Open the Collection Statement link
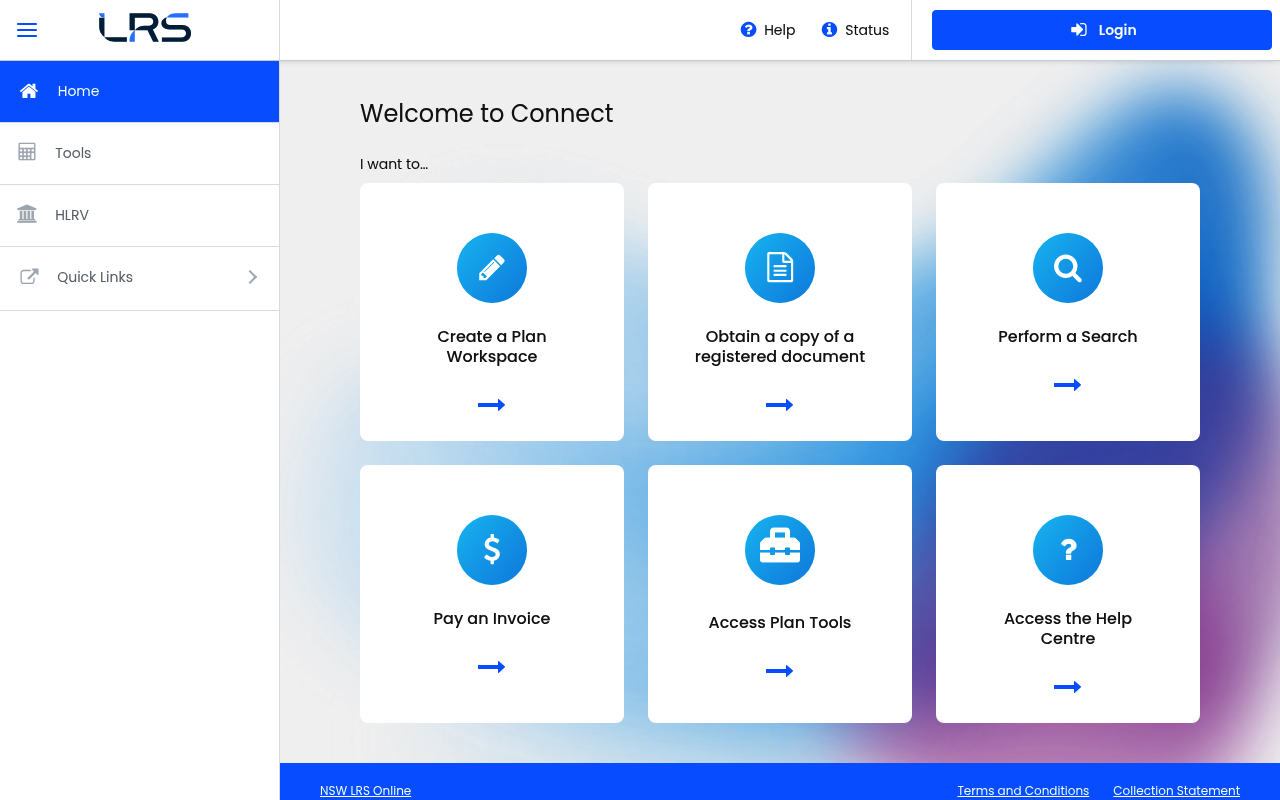 click(1176, 790)
